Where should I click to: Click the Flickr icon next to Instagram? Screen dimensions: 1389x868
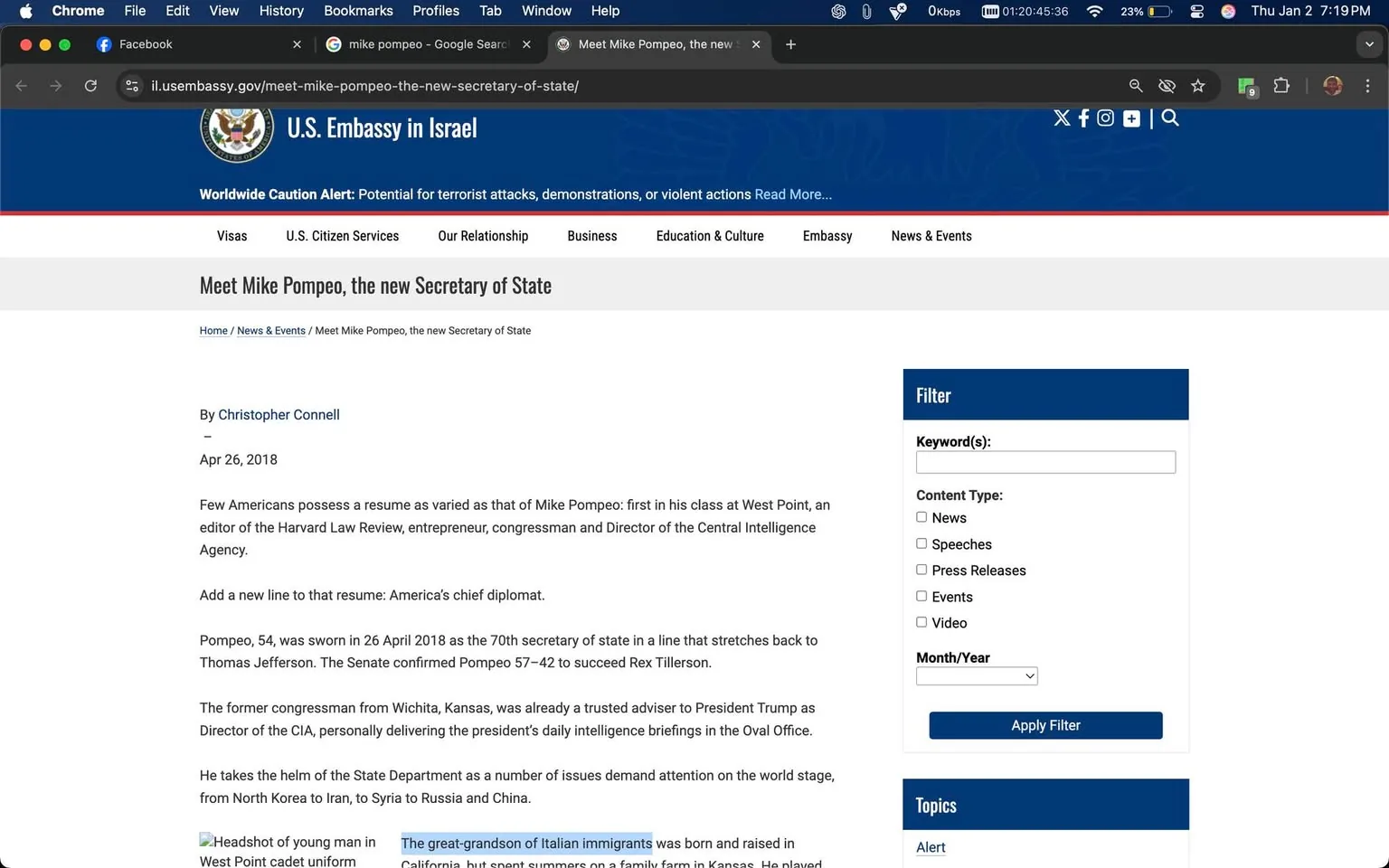[x=1130, y=118]
